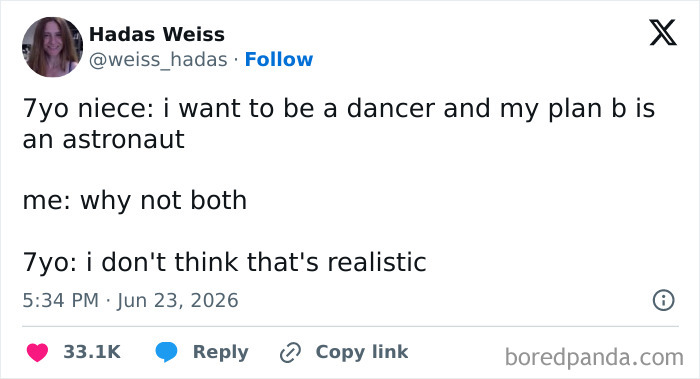Open Hadas Weiss profile picture

52,47
